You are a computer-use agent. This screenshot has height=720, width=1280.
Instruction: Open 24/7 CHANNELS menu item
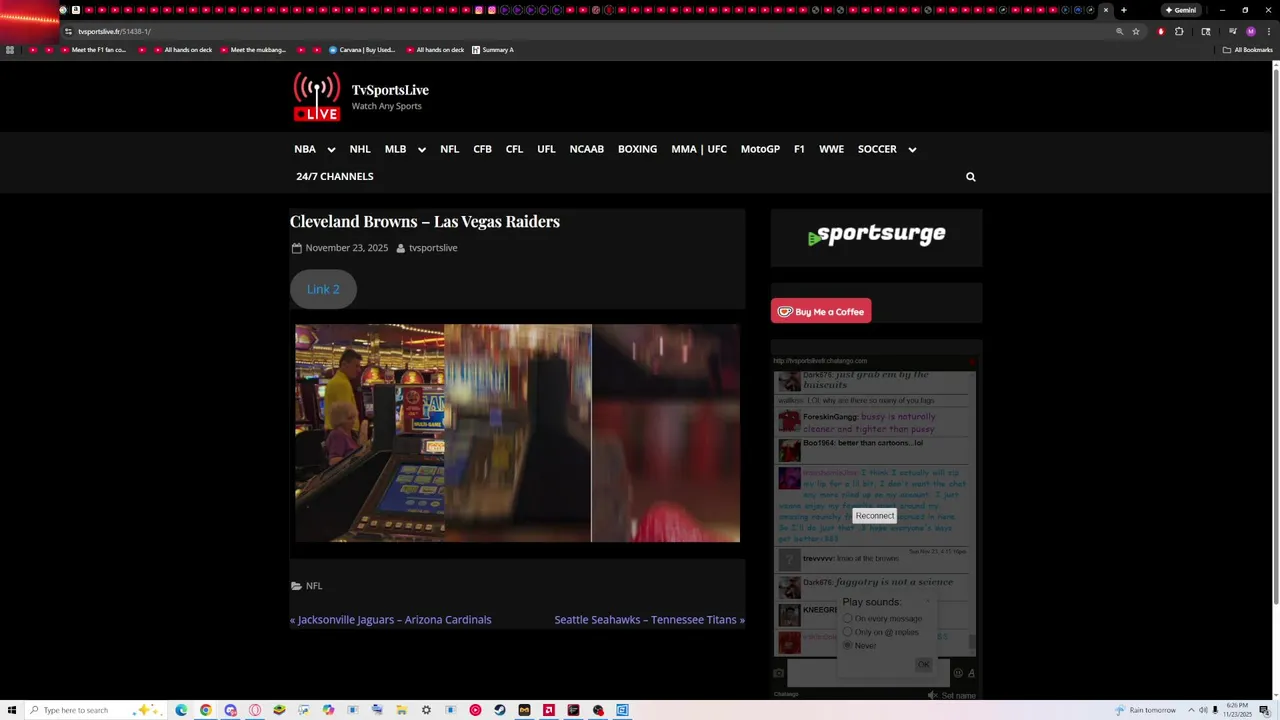coord(335,176)
